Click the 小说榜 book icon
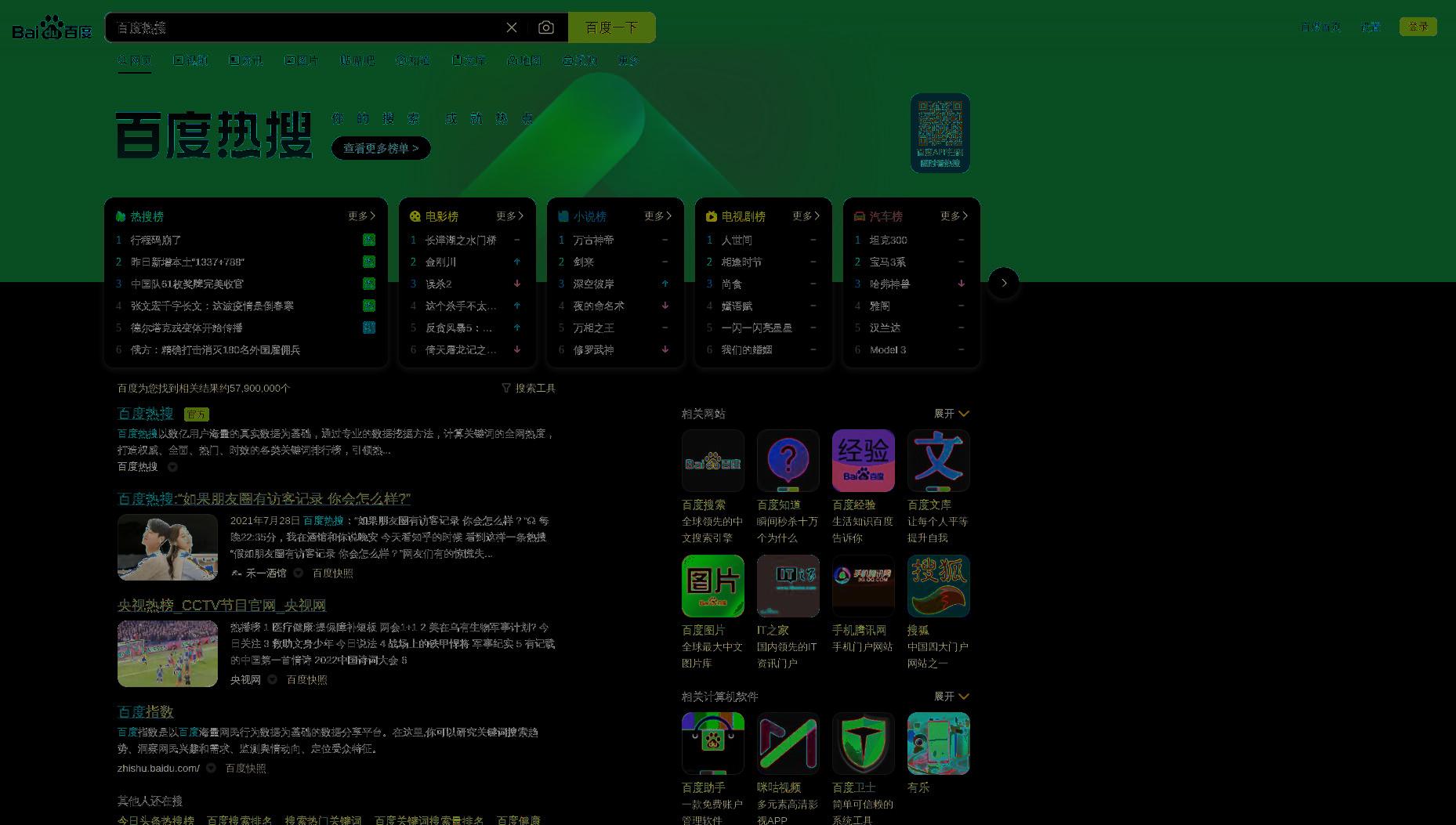Screen dimensions: 1456x825 click(x=563, y=216)
